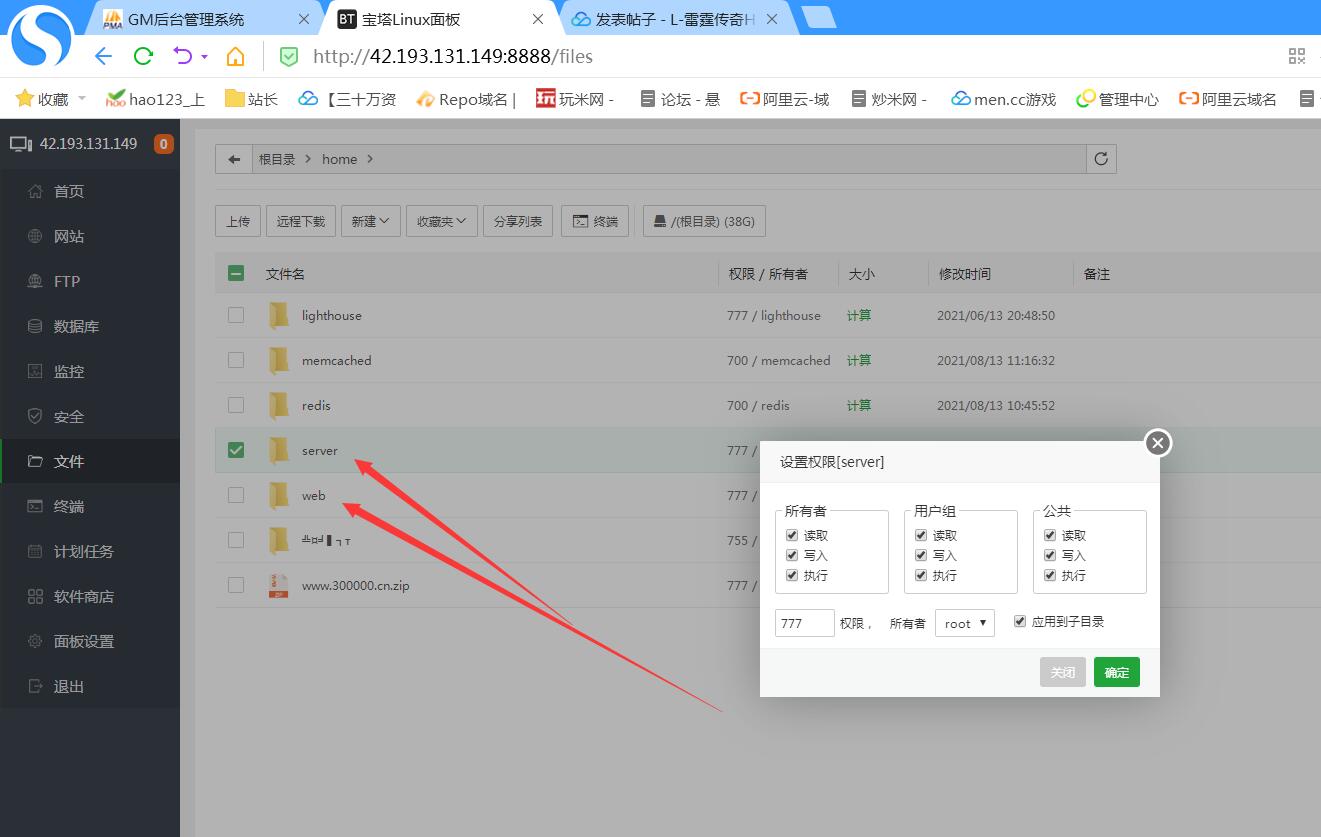Expand the 新建 dropdown menu
Viewport: 1321px width, 837px height.
pos(370,222)
